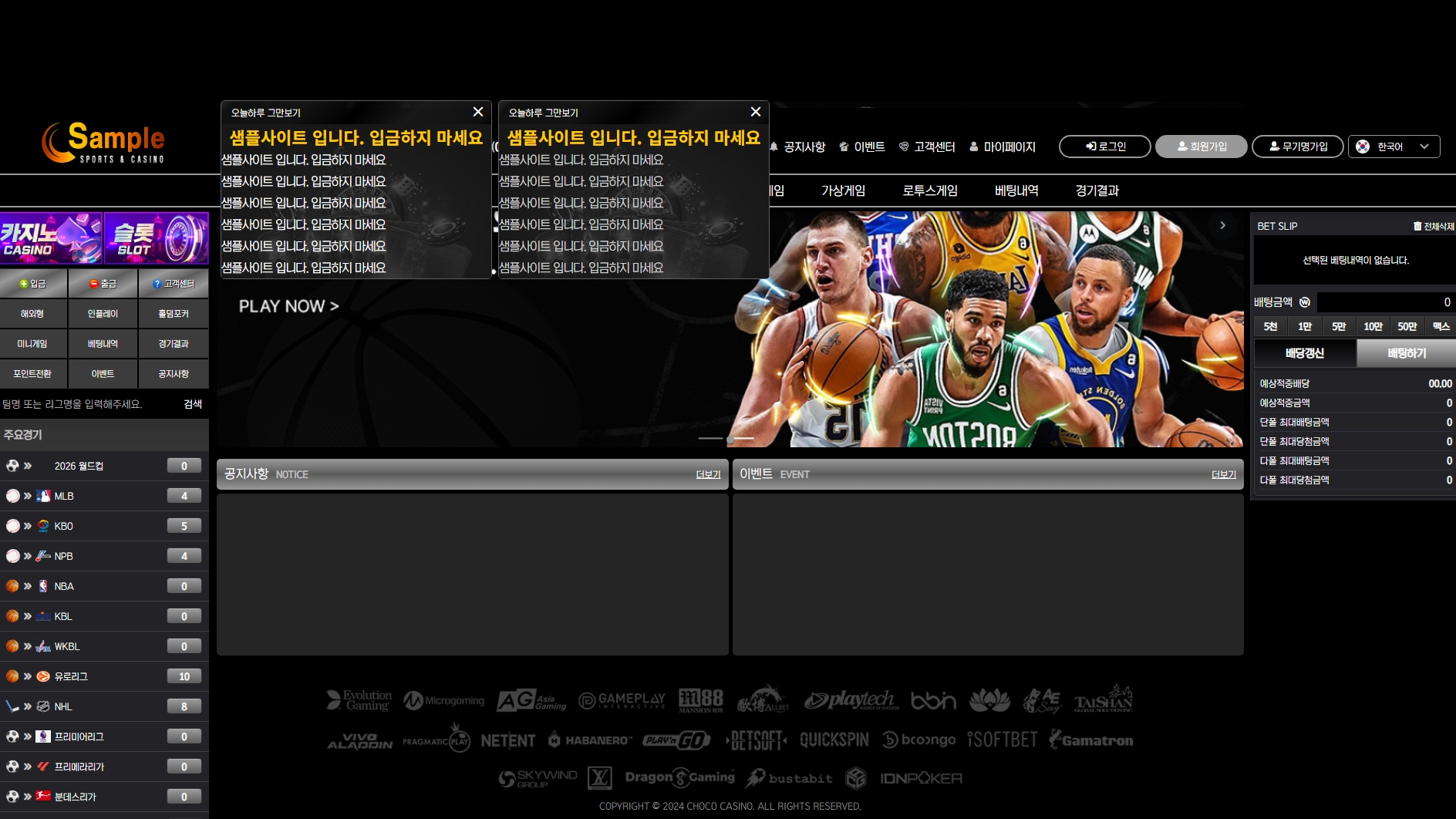
Task: Open the 가상게임 navigation tab
Action: (x=843, y=190)
